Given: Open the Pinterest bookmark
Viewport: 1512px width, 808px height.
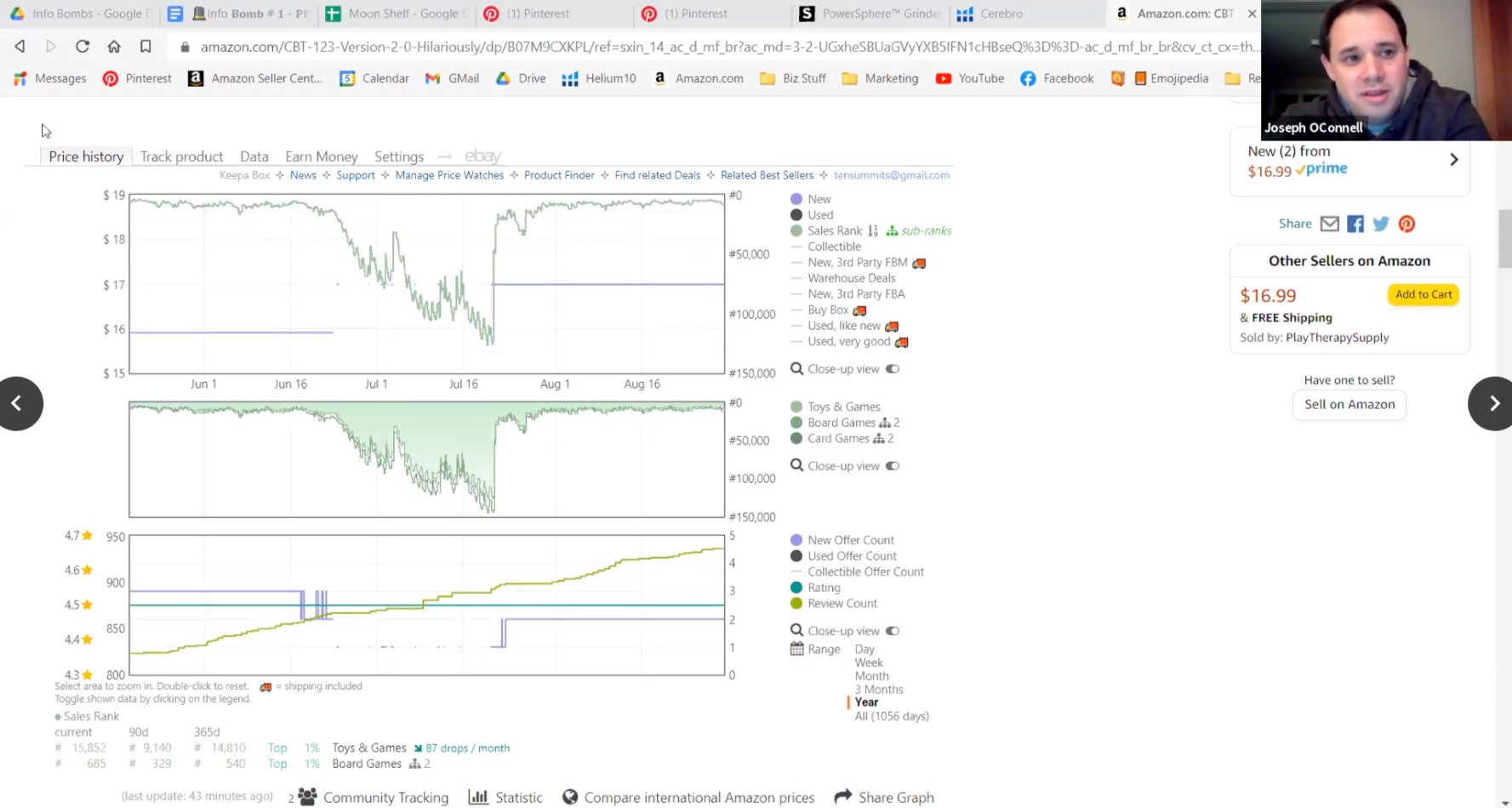Looking at the screenshot, I should coord(137,78).
